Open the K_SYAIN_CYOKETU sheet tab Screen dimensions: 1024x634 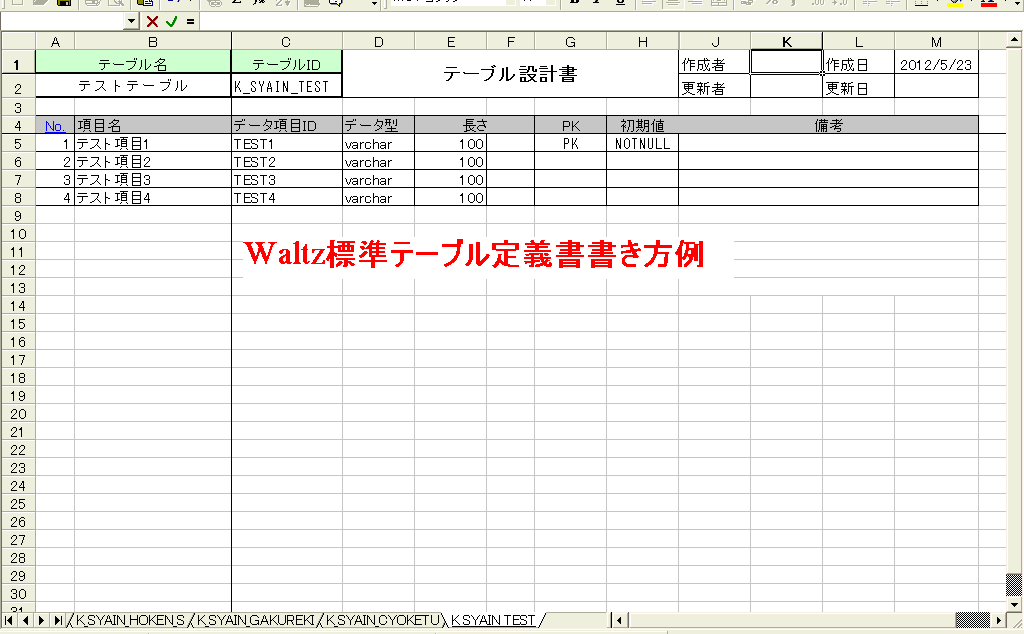(382, 621)
